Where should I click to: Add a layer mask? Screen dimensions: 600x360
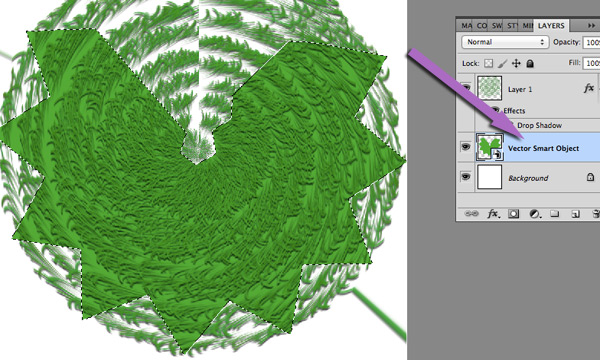(x=514, y=213)
